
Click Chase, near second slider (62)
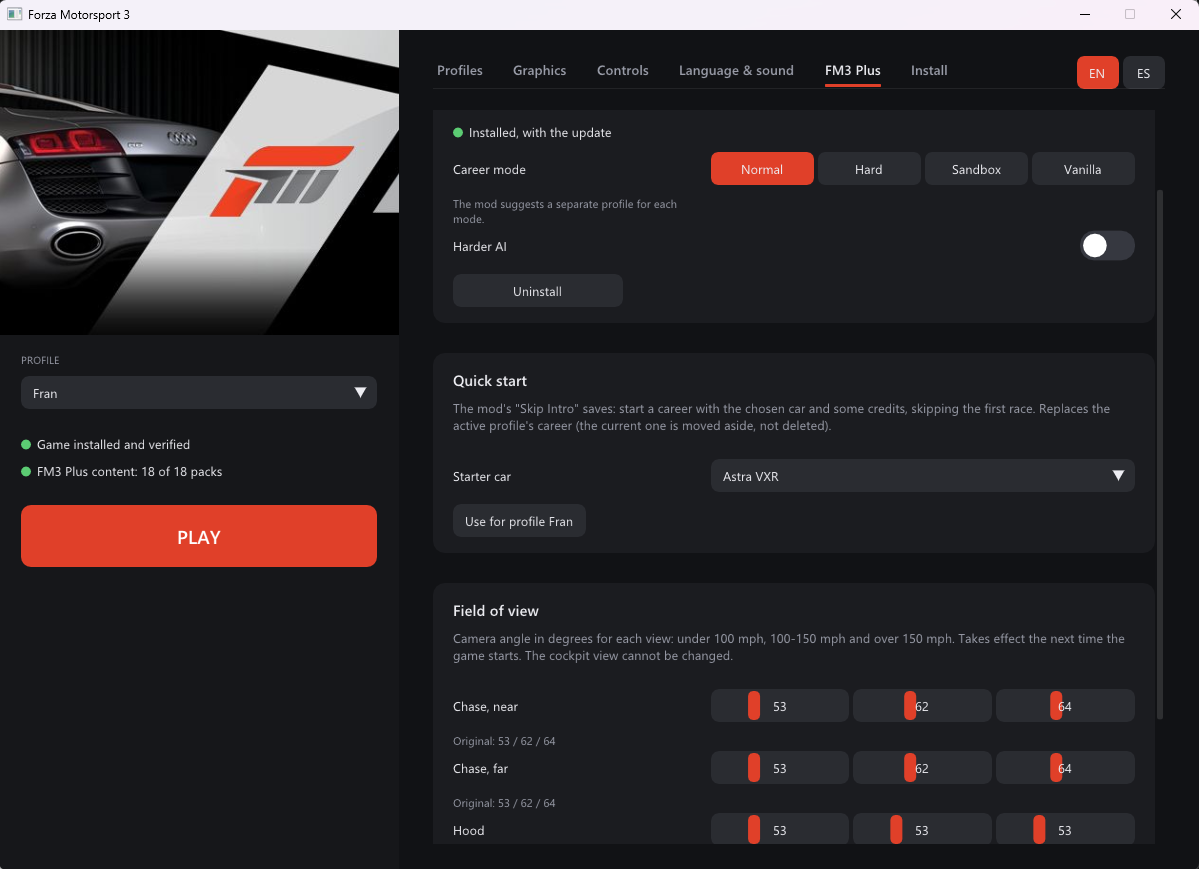point(922,705)
